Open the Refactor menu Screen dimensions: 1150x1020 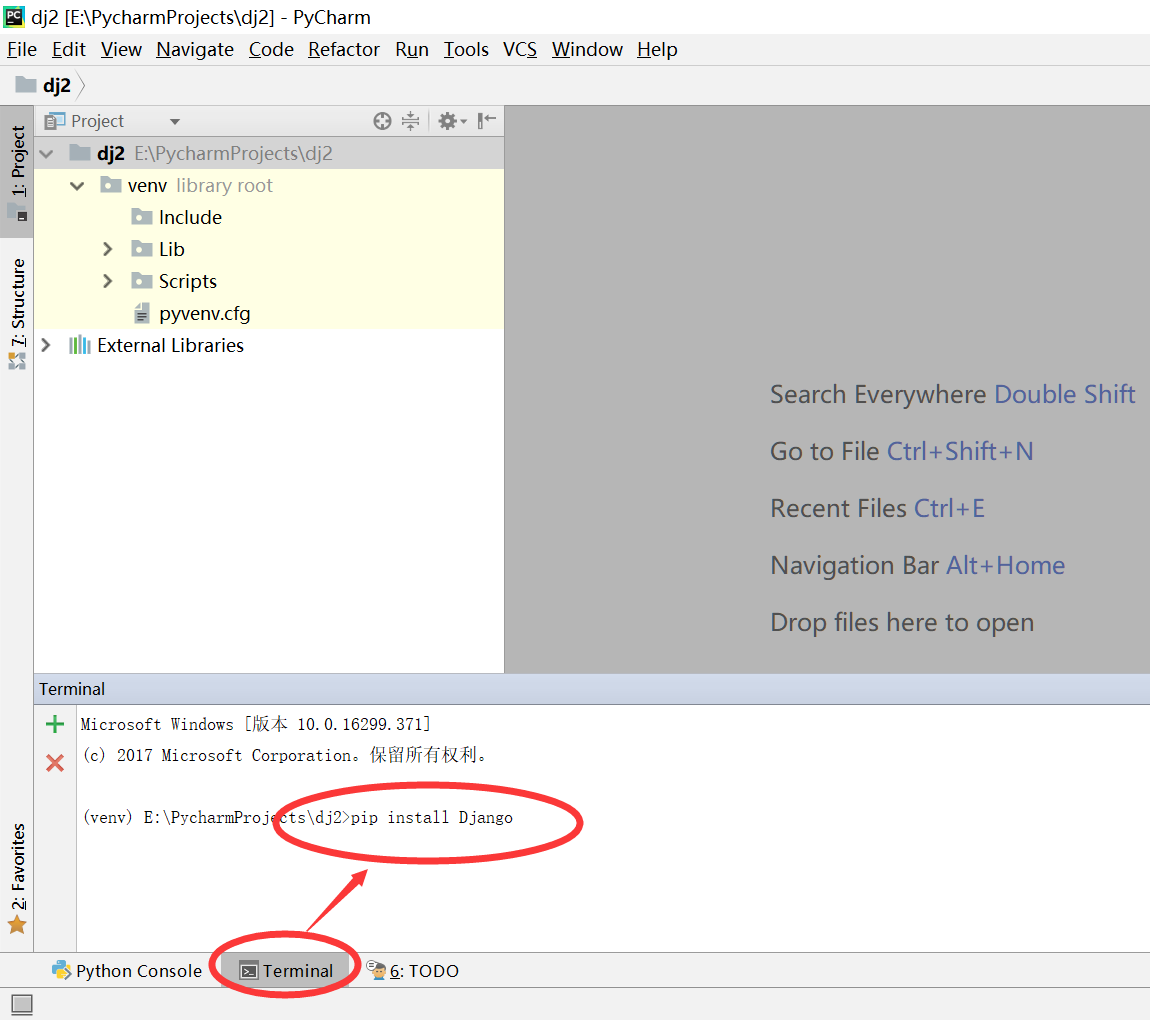point(344,50)
